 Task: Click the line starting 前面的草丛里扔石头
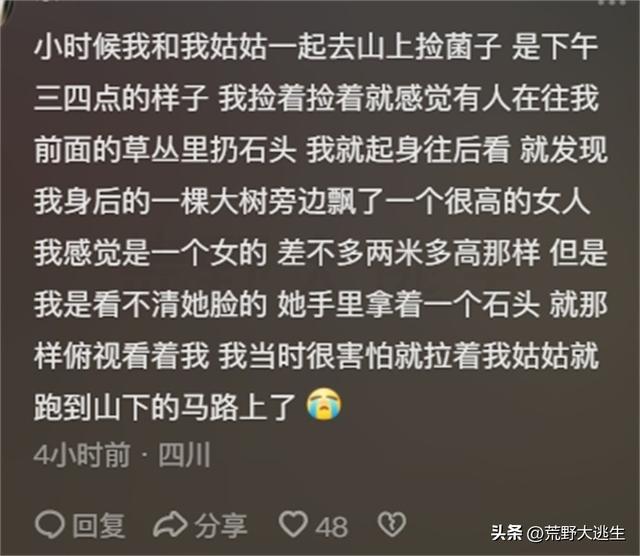[x=321, y=150]
